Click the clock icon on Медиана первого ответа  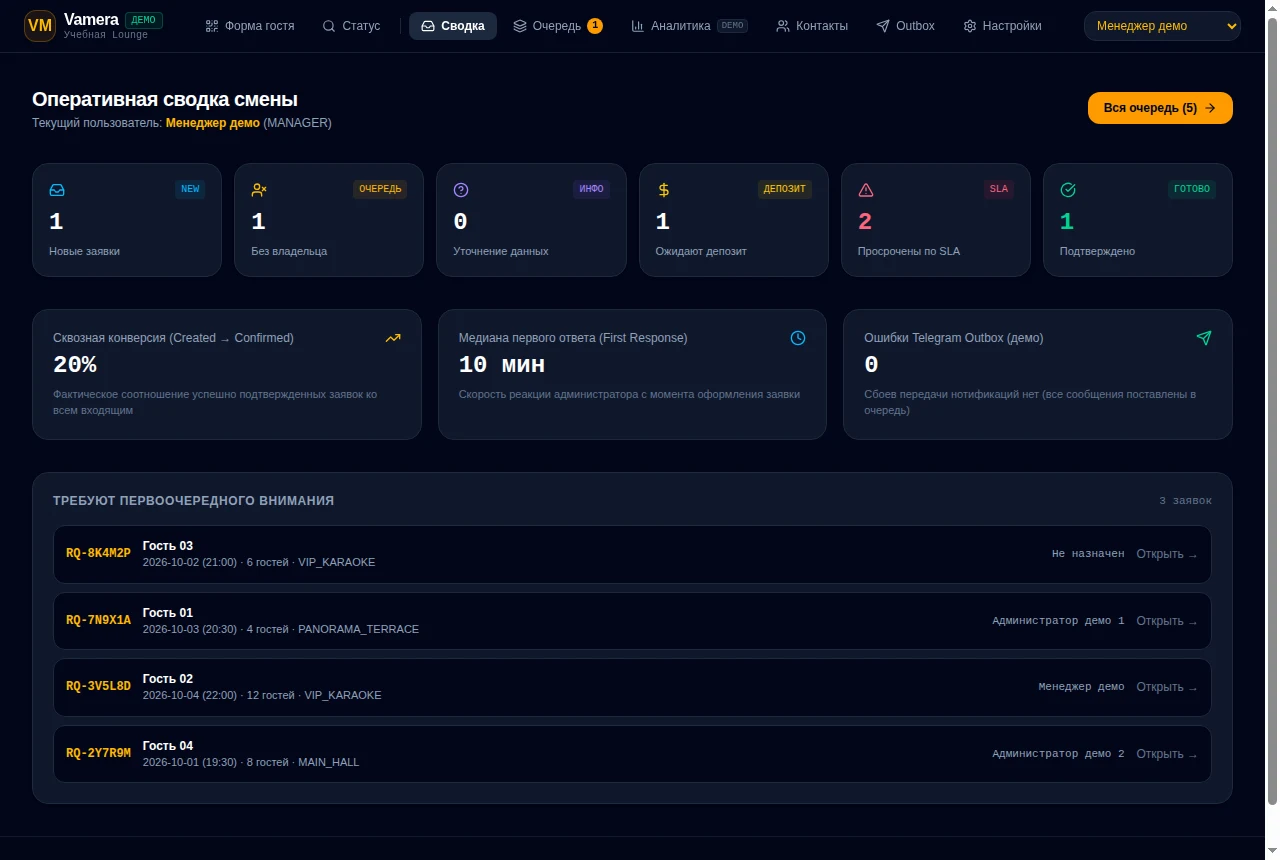click(798, 338)
